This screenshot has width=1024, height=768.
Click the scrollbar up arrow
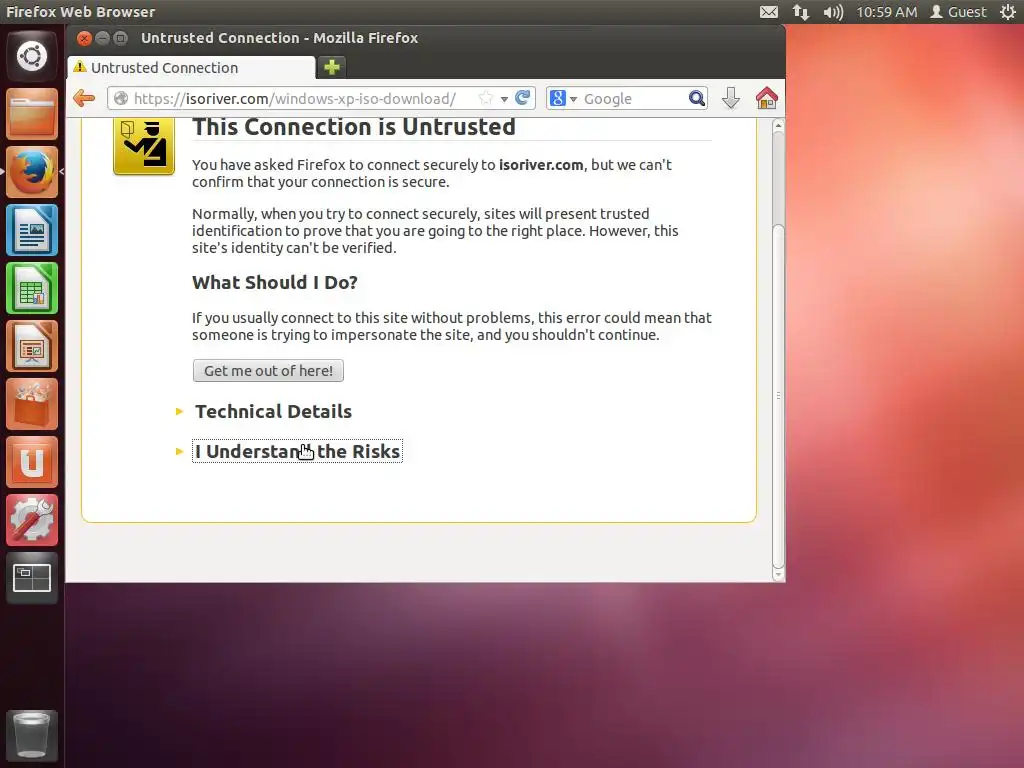778,125
